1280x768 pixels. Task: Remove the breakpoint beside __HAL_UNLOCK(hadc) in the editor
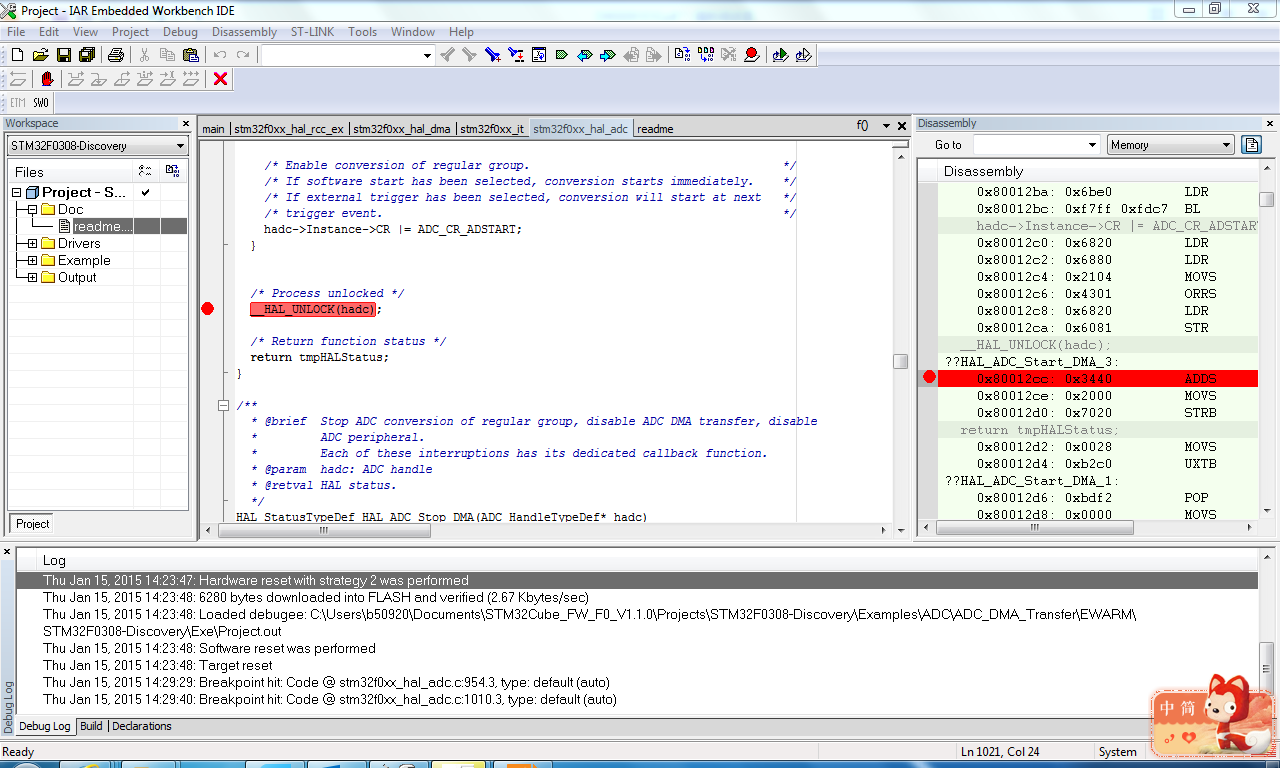pyautogui.click(x=207, y=309)
